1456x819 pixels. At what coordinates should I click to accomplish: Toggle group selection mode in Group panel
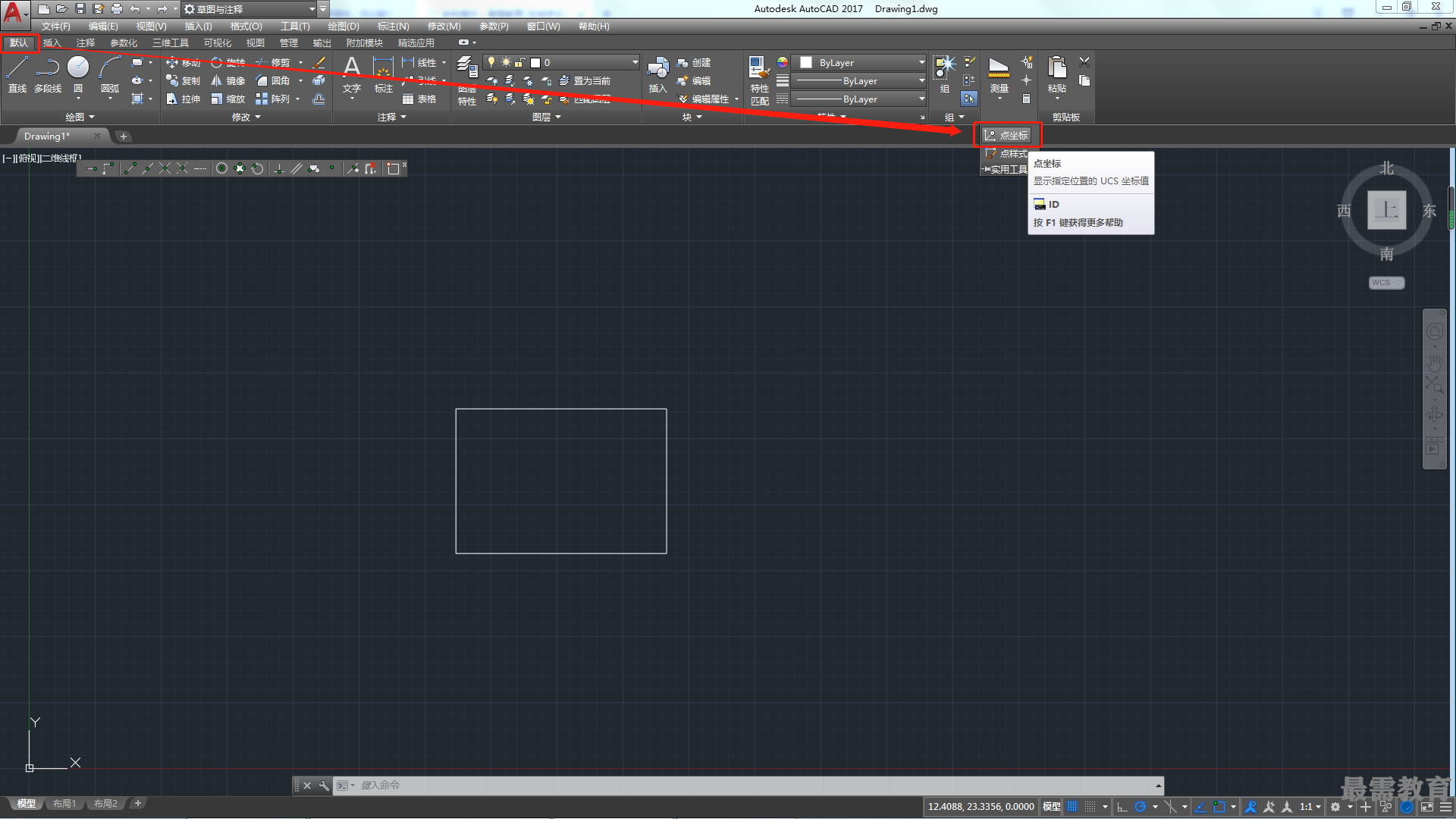tap(969, 99)
